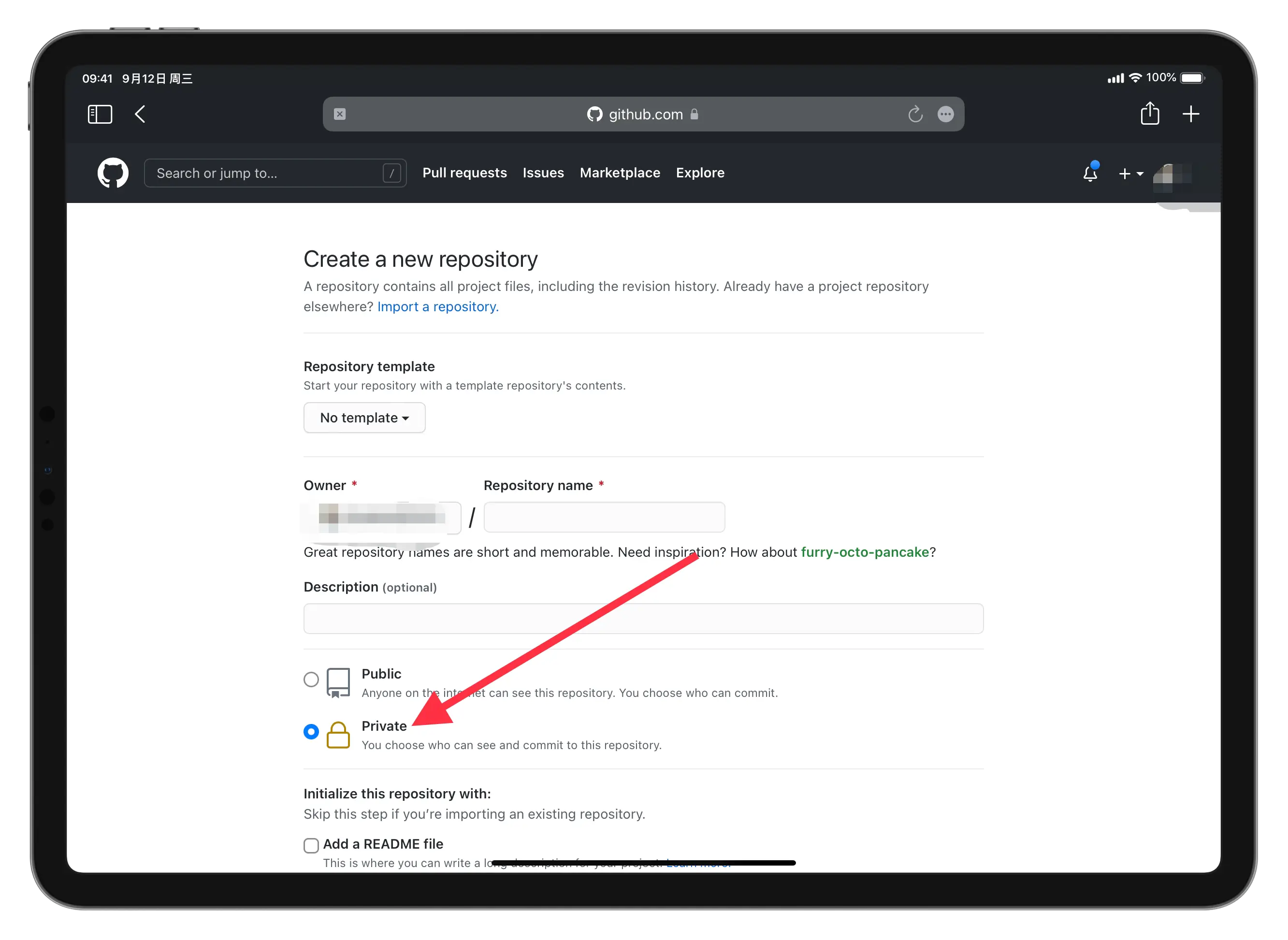The image size is (1288, 940).
Task: Expand the No template dropdown
Action: pyautogui.click(x=365, y=418)
